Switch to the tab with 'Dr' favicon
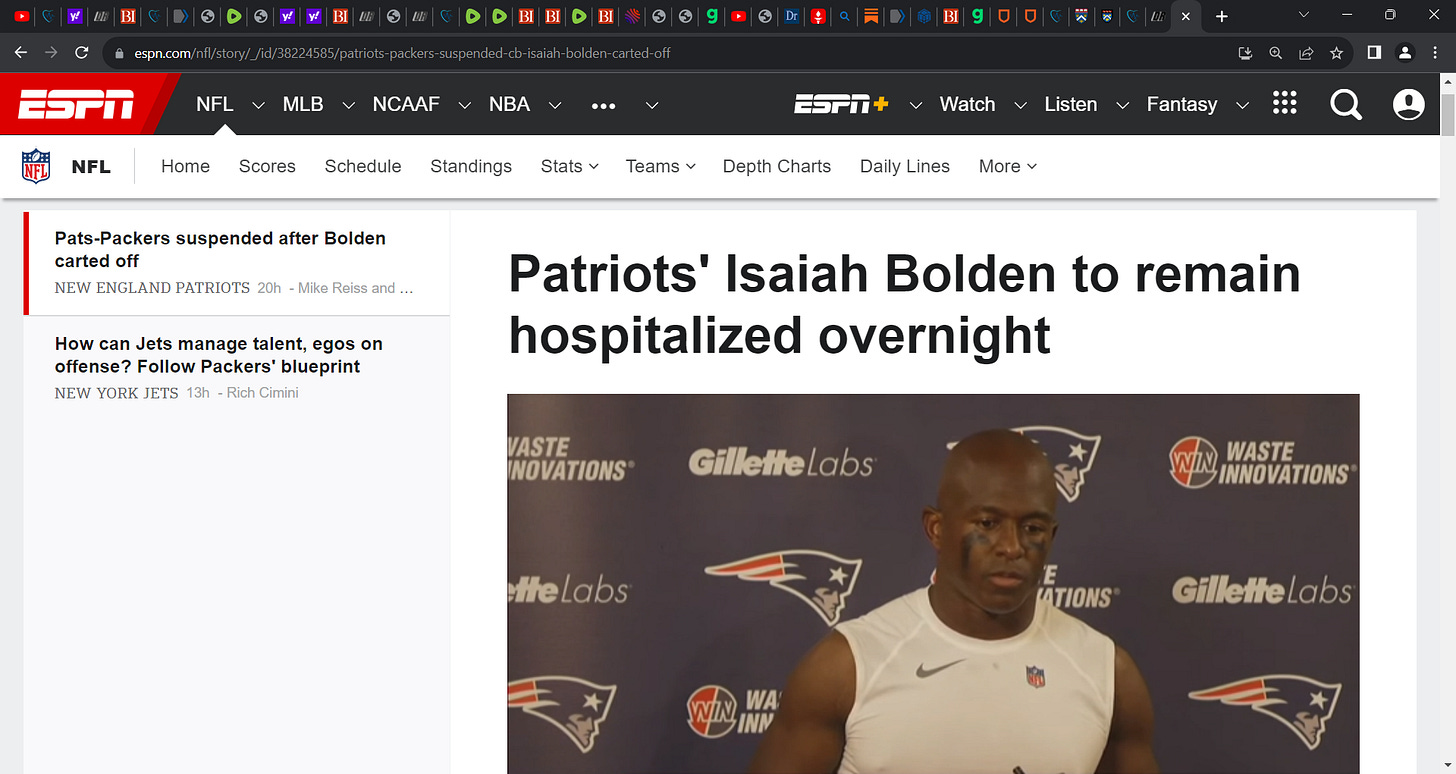The height and width of the screenshot is (774, 1456). (791, 16)
